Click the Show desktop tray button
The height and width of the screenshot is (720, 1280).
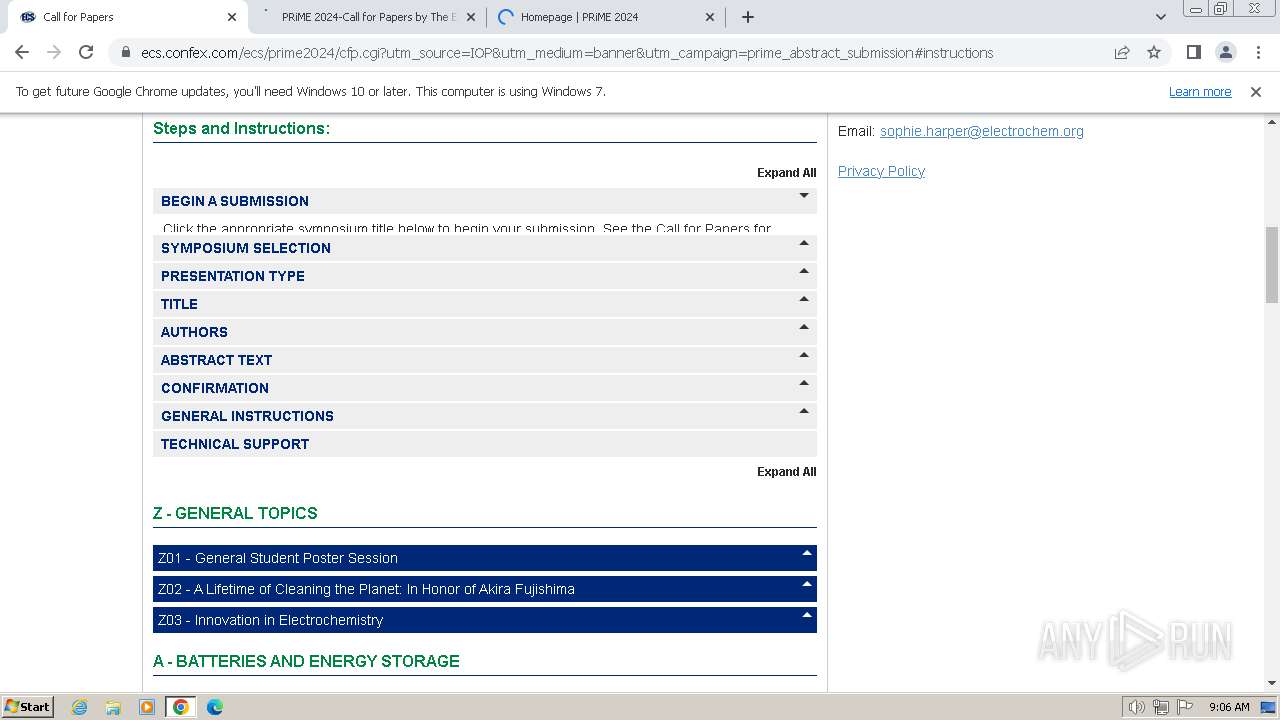click(1269, 707)
